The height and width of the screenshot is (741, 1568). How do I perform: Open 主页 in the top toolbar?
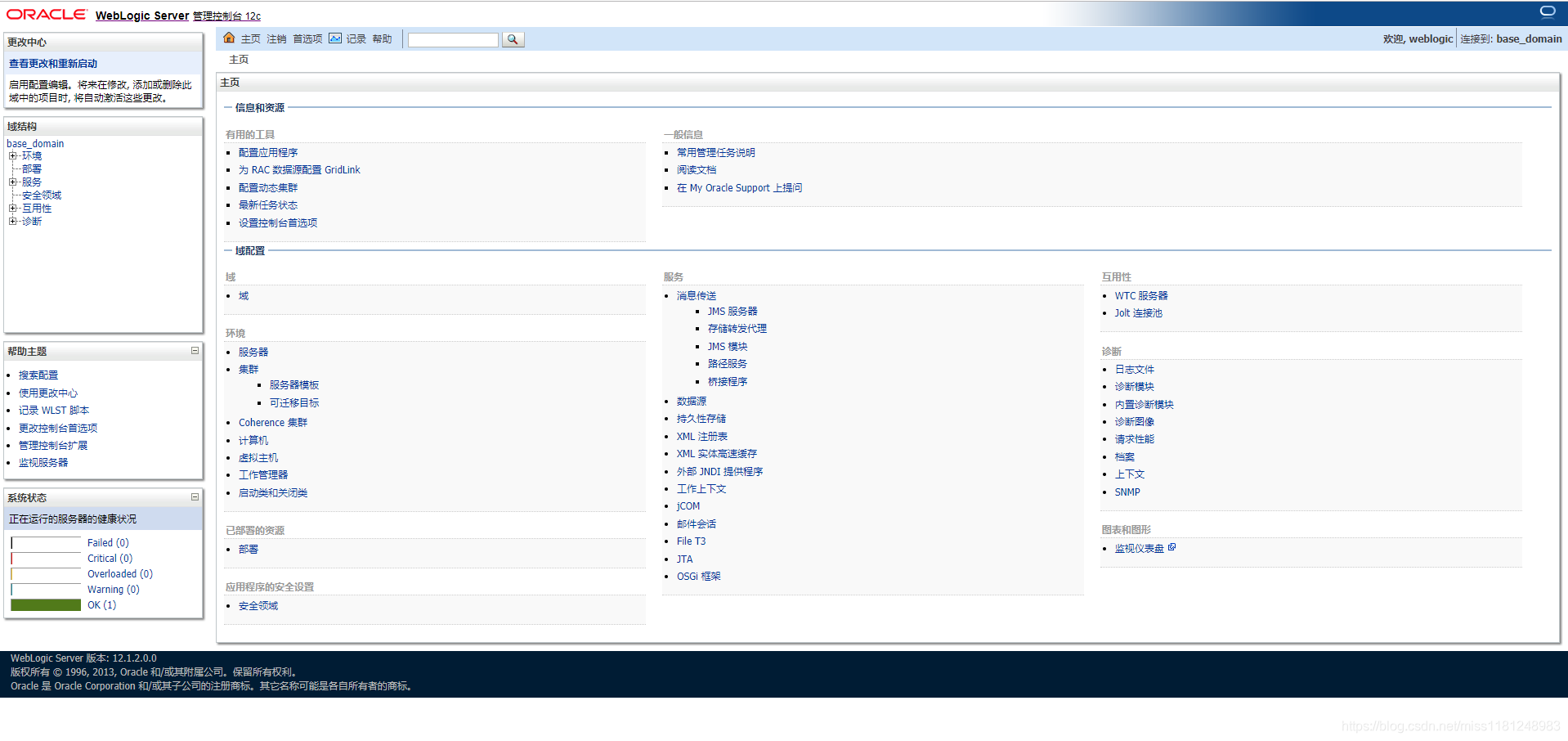tap(250, 39)
